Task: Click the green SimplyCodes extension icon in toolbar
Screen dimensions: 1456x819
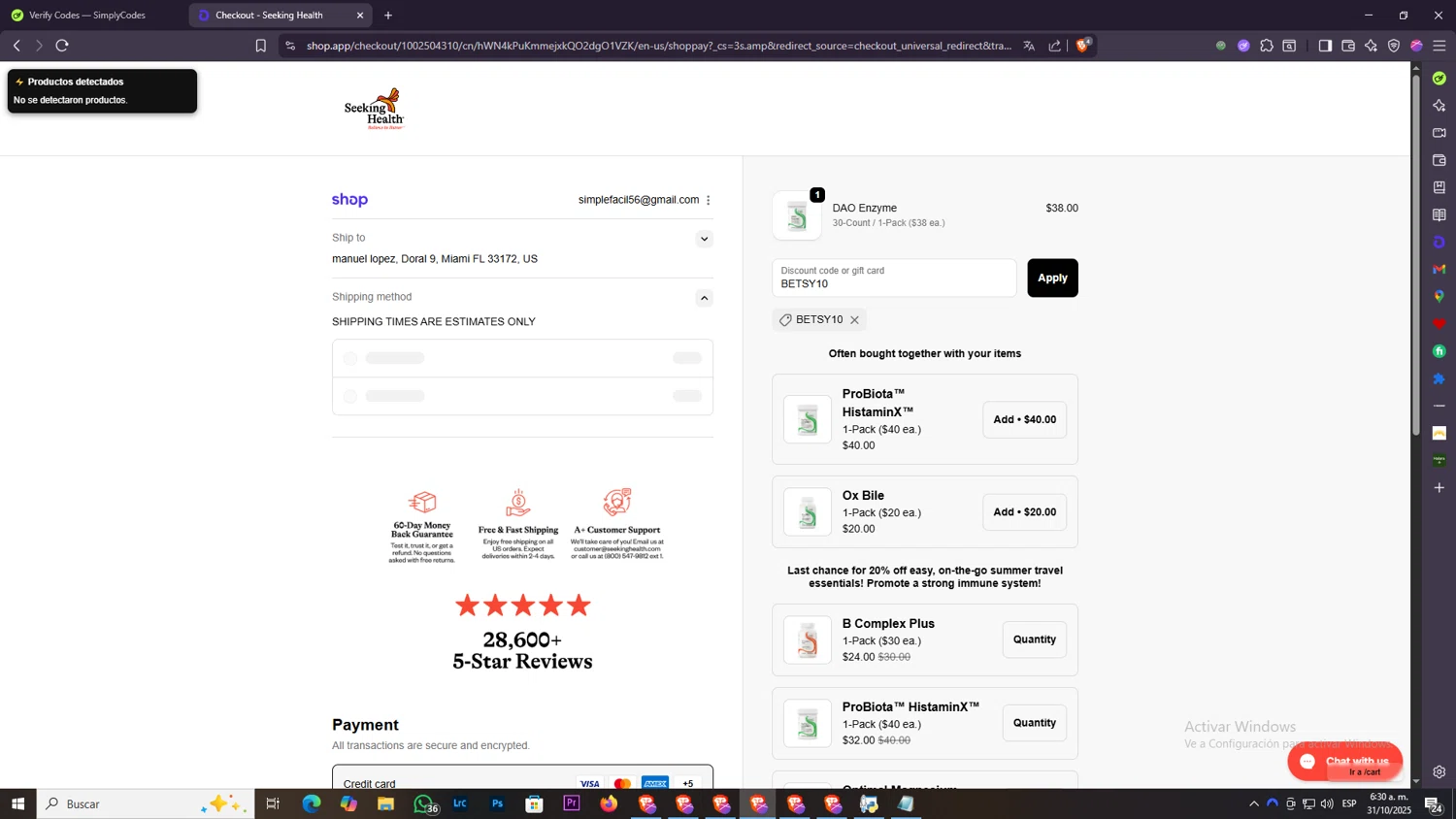Action: tap(1221, 46)
